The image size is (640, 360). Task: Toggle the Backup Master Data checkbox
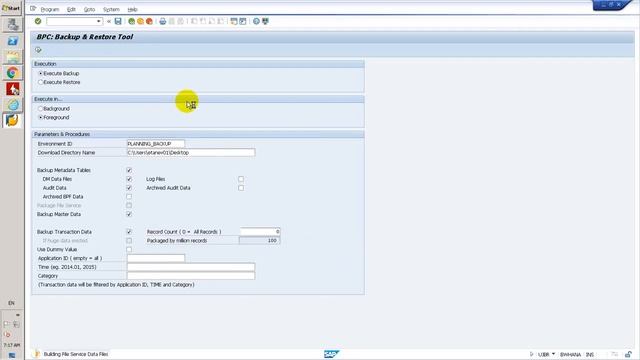pos(129,214)
